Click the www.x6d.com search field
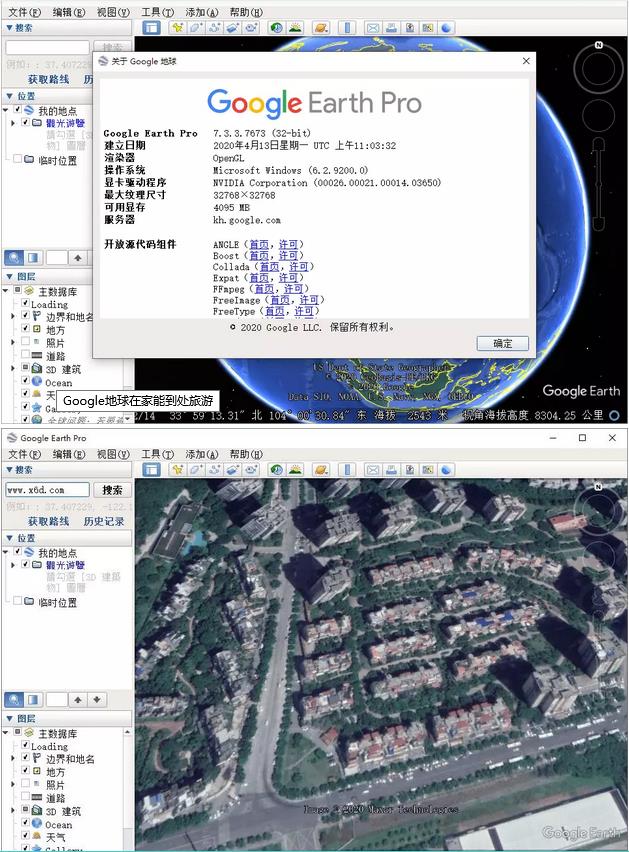Image resolution: width=629 pixels, height=852 pixels. pyautogui.click(x=47, y=490)
